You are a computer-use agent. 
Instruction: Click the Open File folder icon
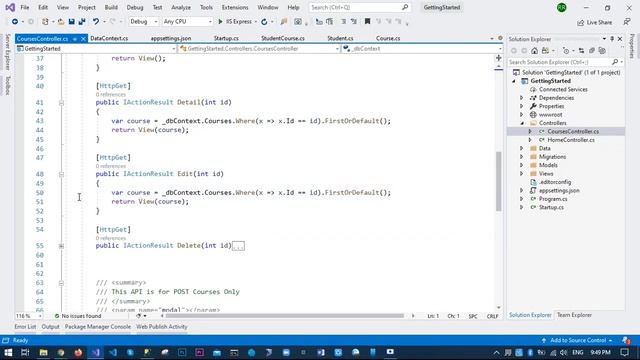point(61,22)
